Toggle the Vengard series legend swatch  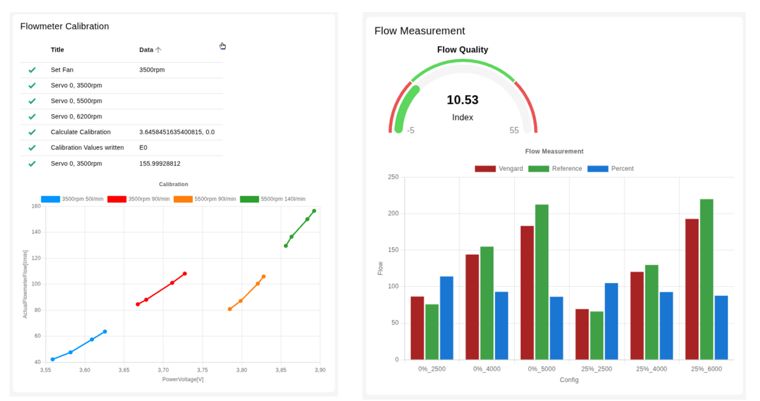[485, 169]
